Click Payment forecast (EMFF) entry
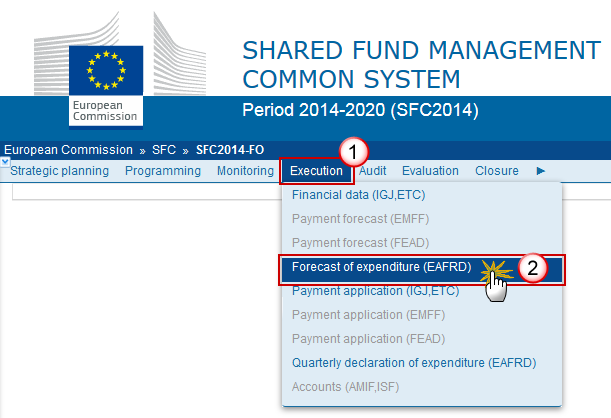611x418 pixels. coord(360,219)
